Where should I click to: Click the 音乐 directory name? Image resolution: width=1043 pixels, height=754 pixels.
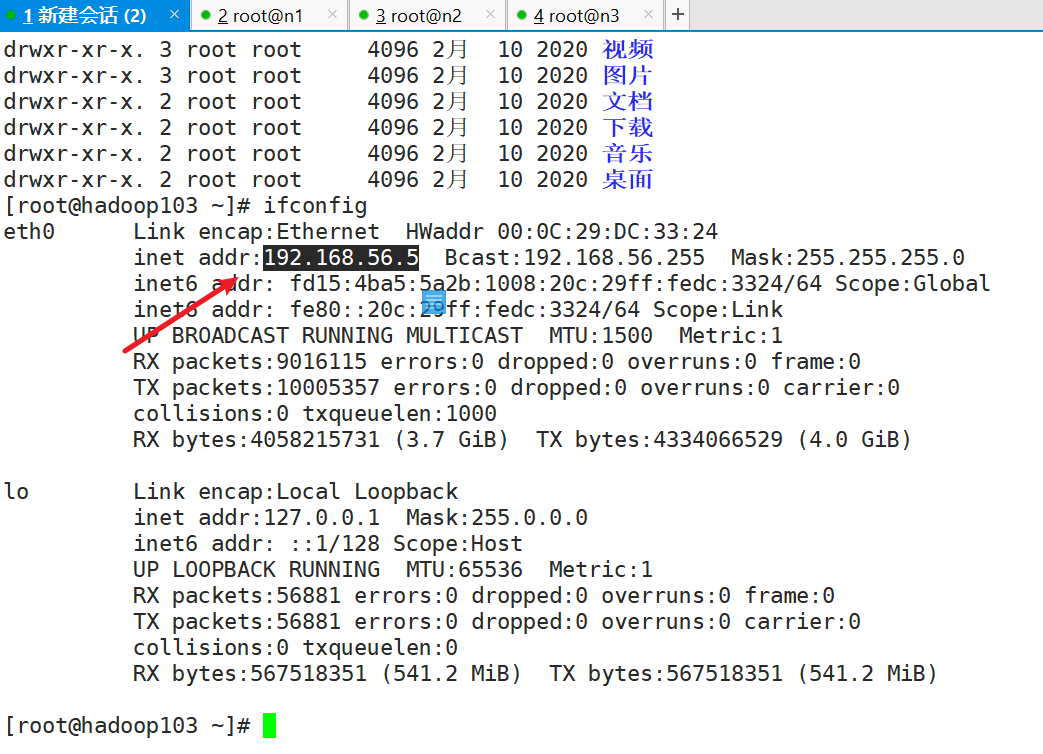click(x=628, y=153)
